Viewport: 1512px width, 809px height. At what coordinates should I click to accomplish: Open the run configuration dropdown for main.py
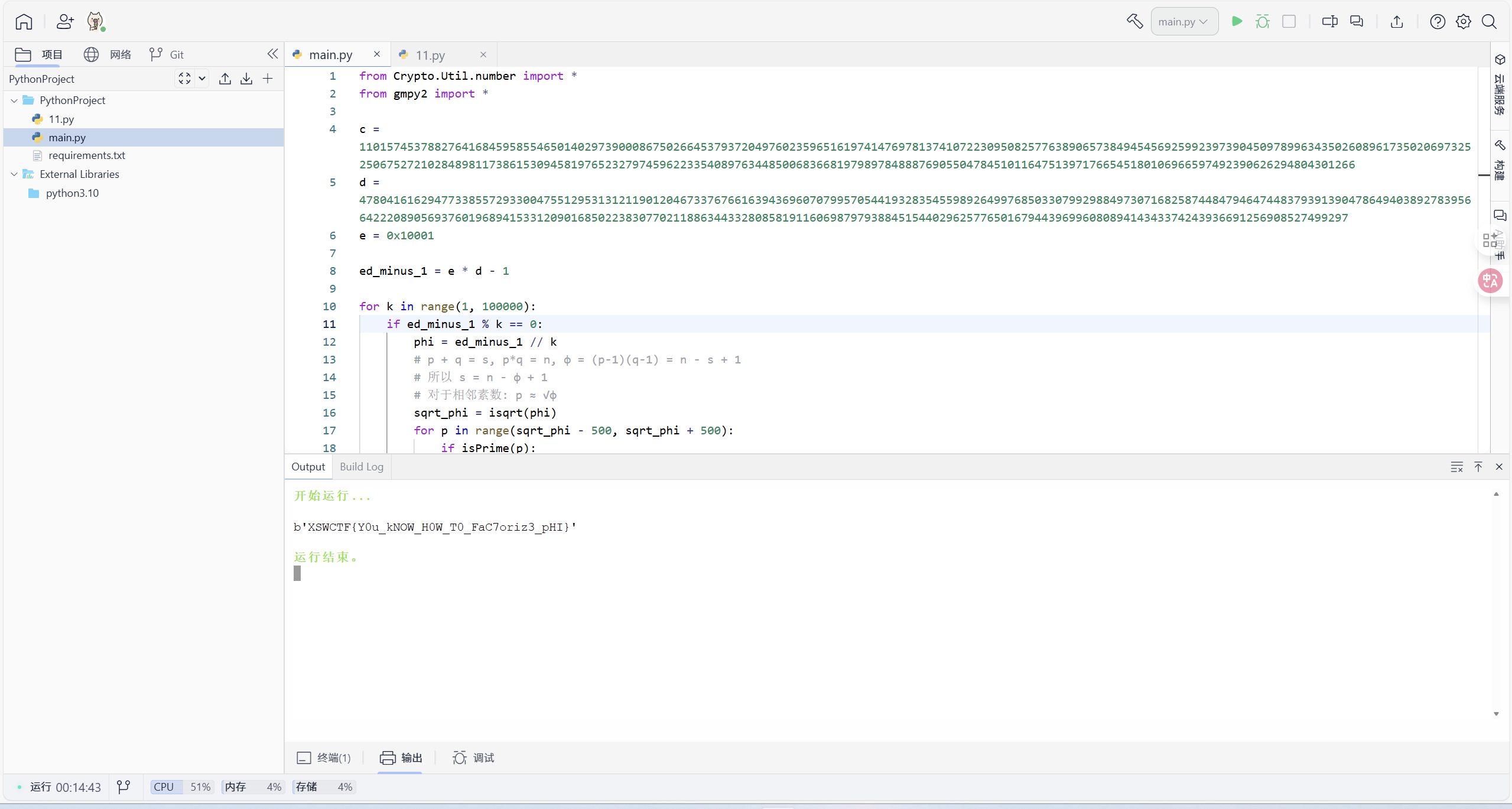click(1183, 21)
